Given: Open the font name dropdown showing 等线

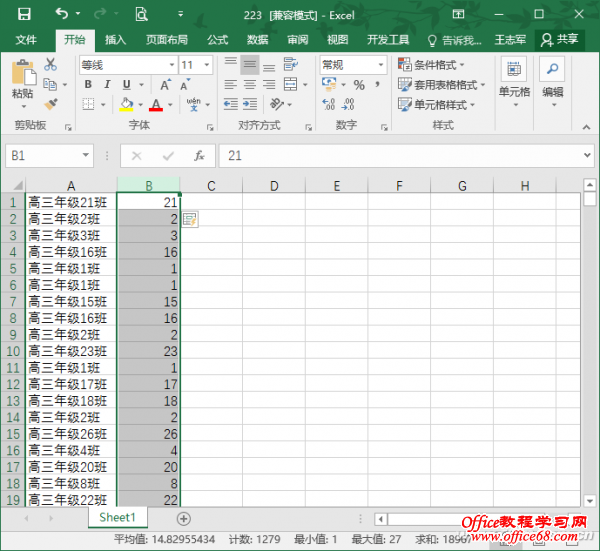Looking at the screenshot, I should click(x=170, y=64).
